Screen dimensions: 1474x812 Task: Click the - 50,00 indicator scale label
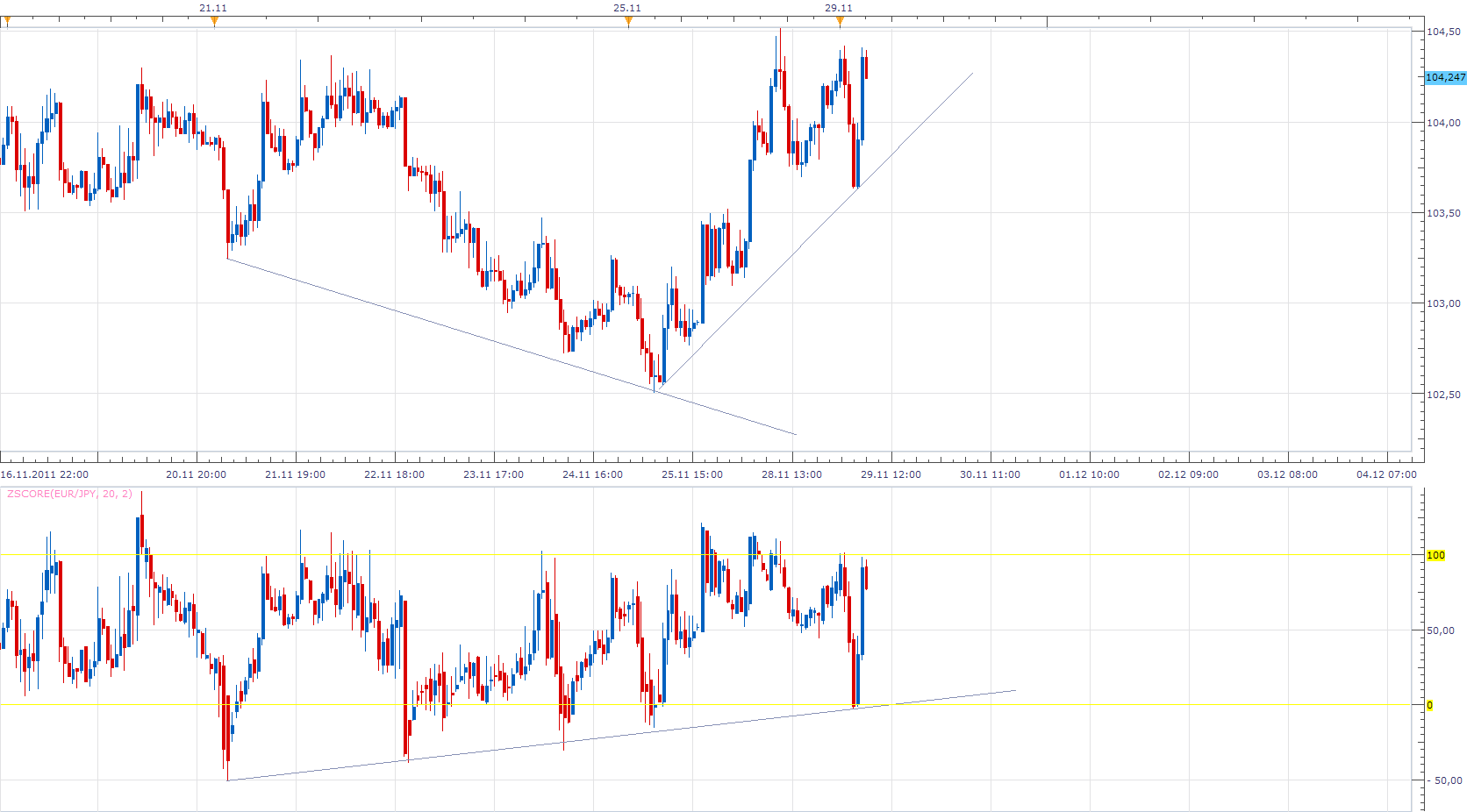point(1445,780)
